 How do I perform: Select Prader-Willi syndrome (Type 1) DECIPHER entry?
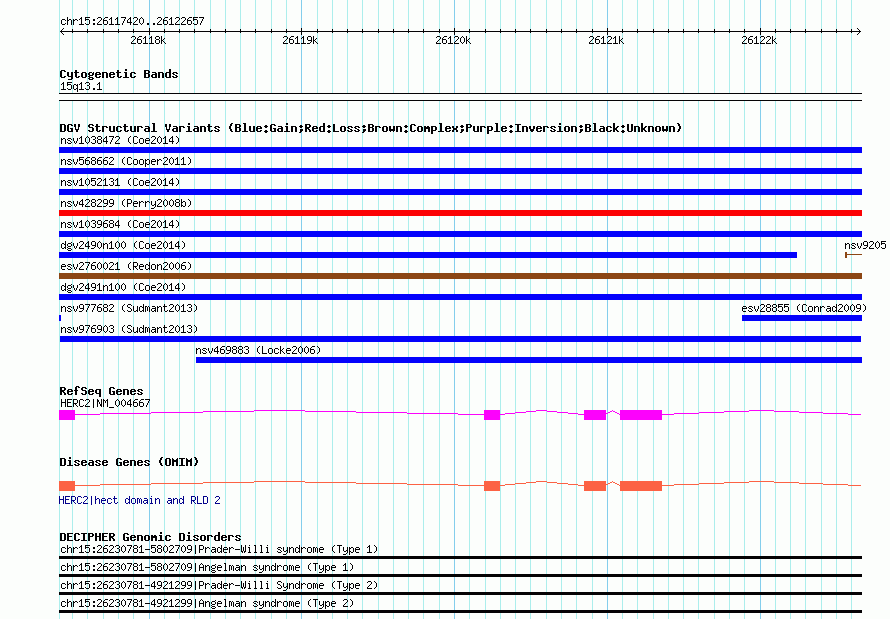pos(219,549)
